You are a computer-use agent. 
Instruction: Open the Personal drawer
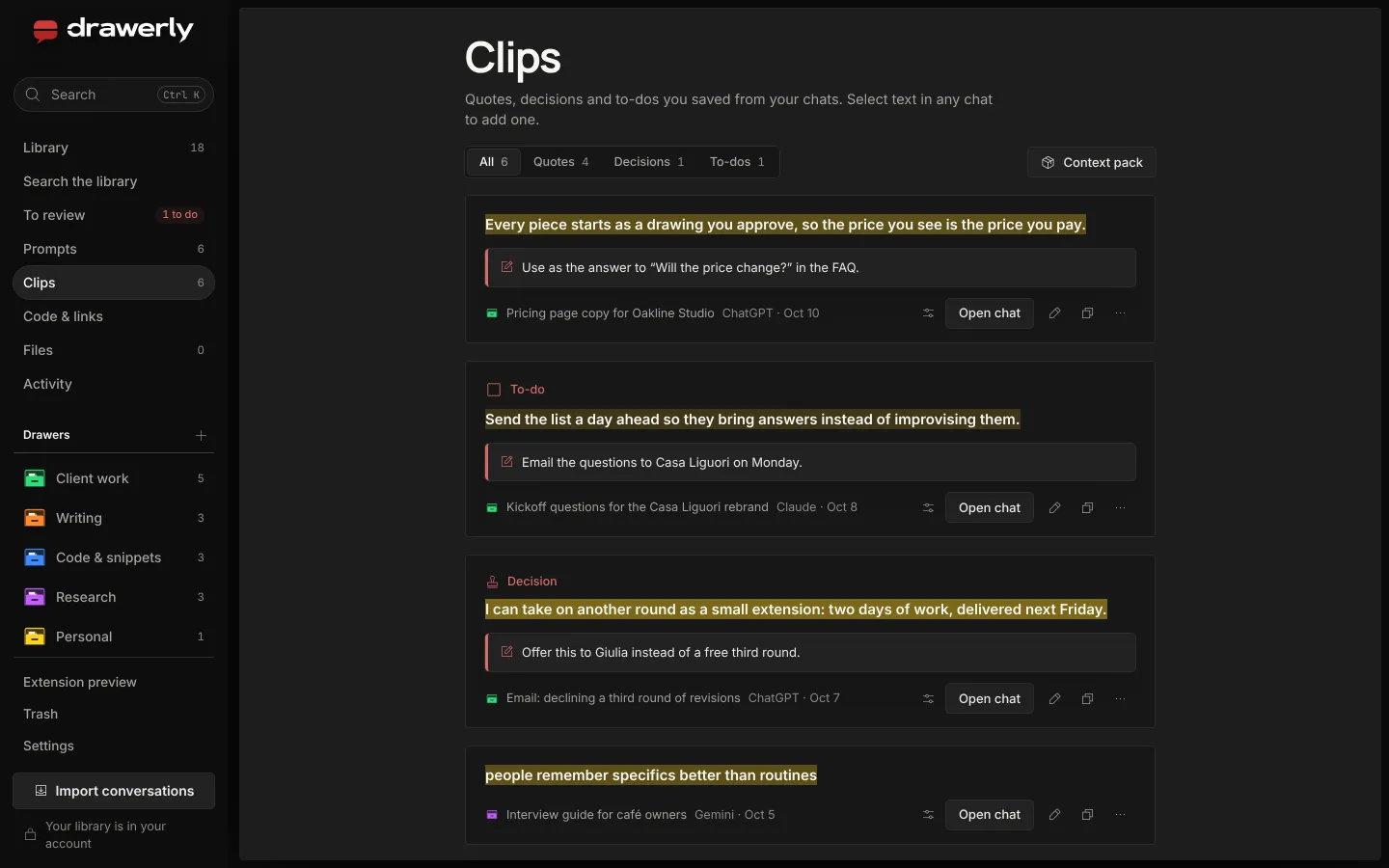point(114,637)
